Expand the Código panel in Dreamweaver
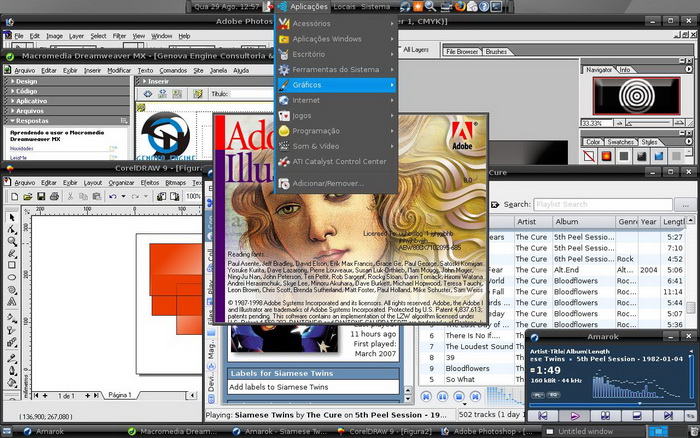Screen dimensions: 700x438 27,91
